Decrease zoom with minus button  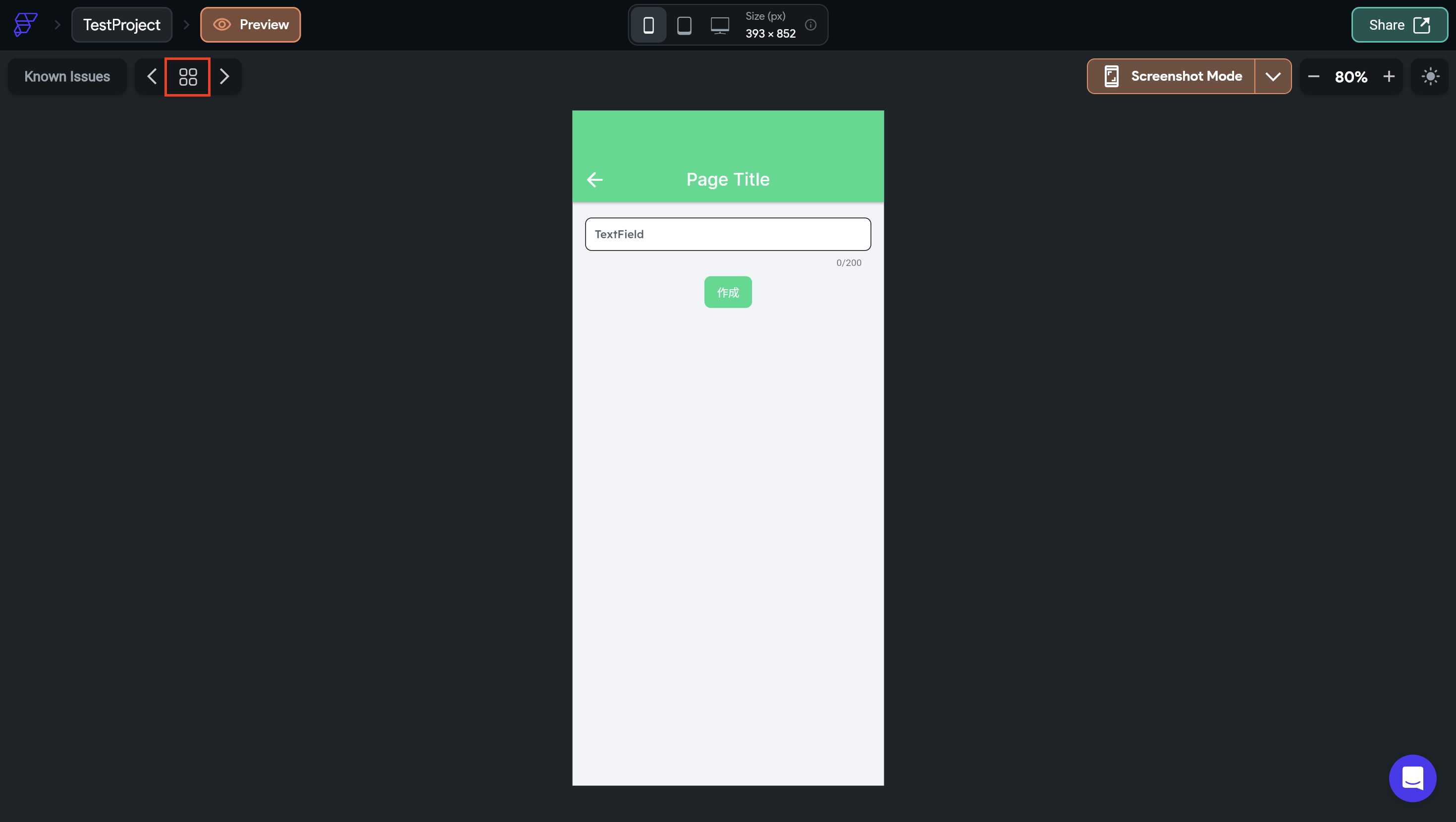tap(1313, 76)
